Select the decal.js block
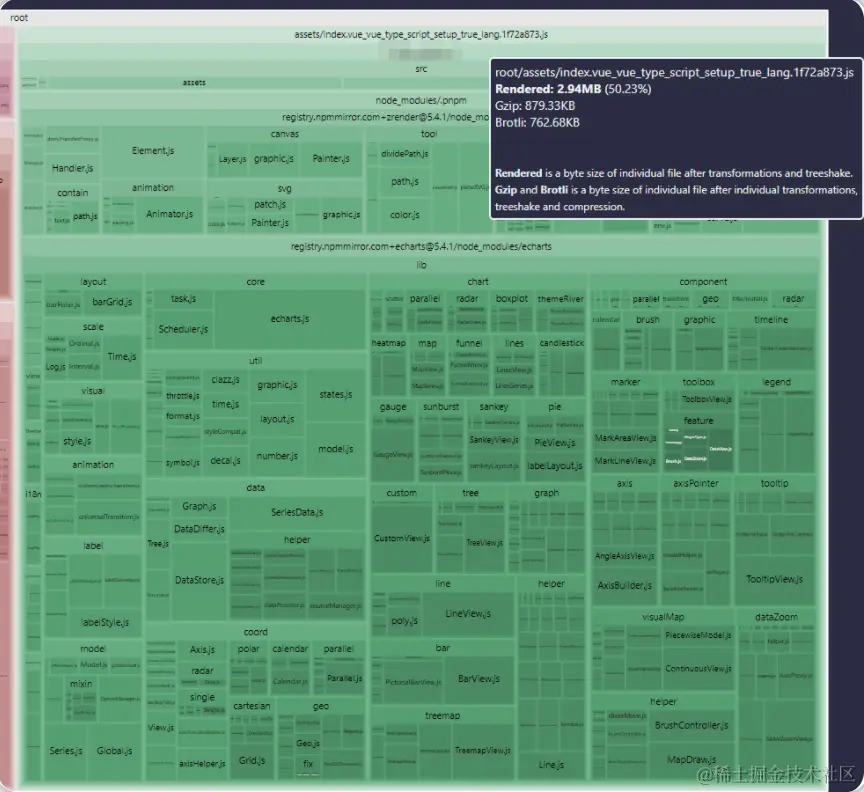The width and height of the screenshot is (864, 792). click(225, 460)
